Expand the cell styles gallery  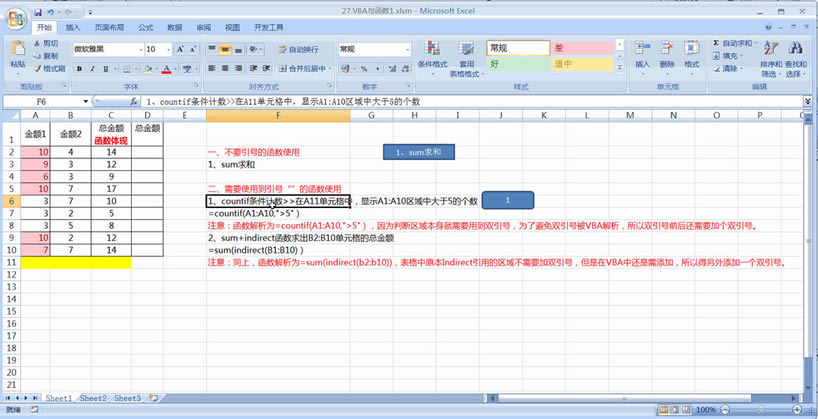click(620, 67)
